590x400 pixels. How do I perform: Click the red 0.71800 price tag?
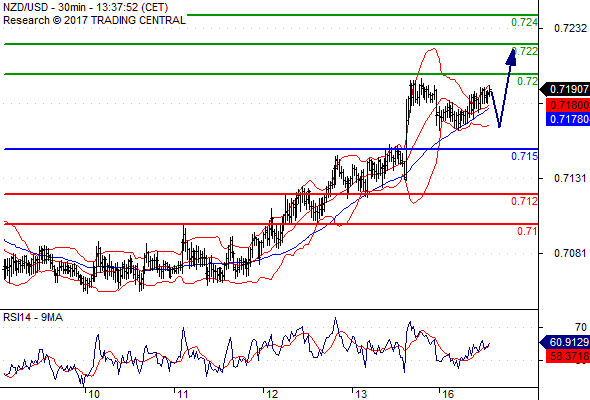tap(568, 105)
